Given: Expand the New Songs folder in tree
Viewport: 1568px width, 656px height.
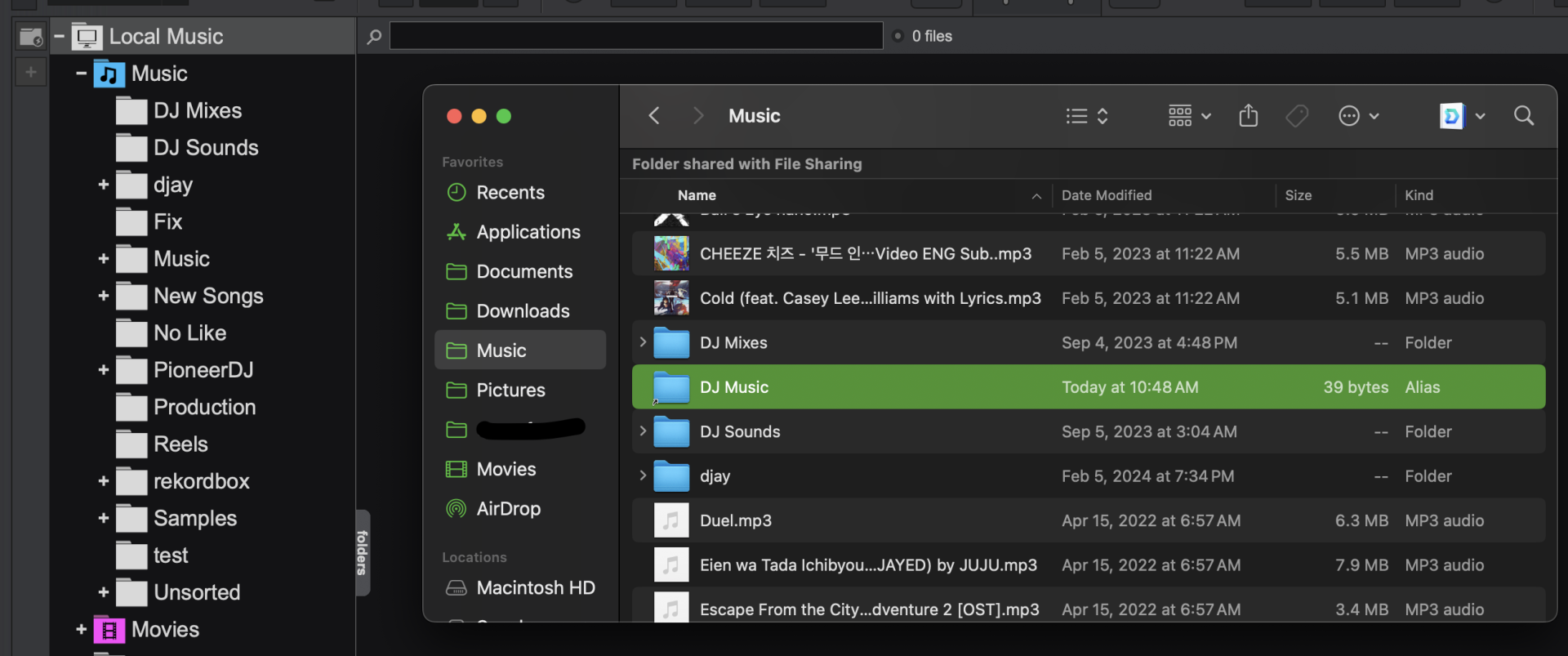Looking at the screenshot, I should point(104,296).
